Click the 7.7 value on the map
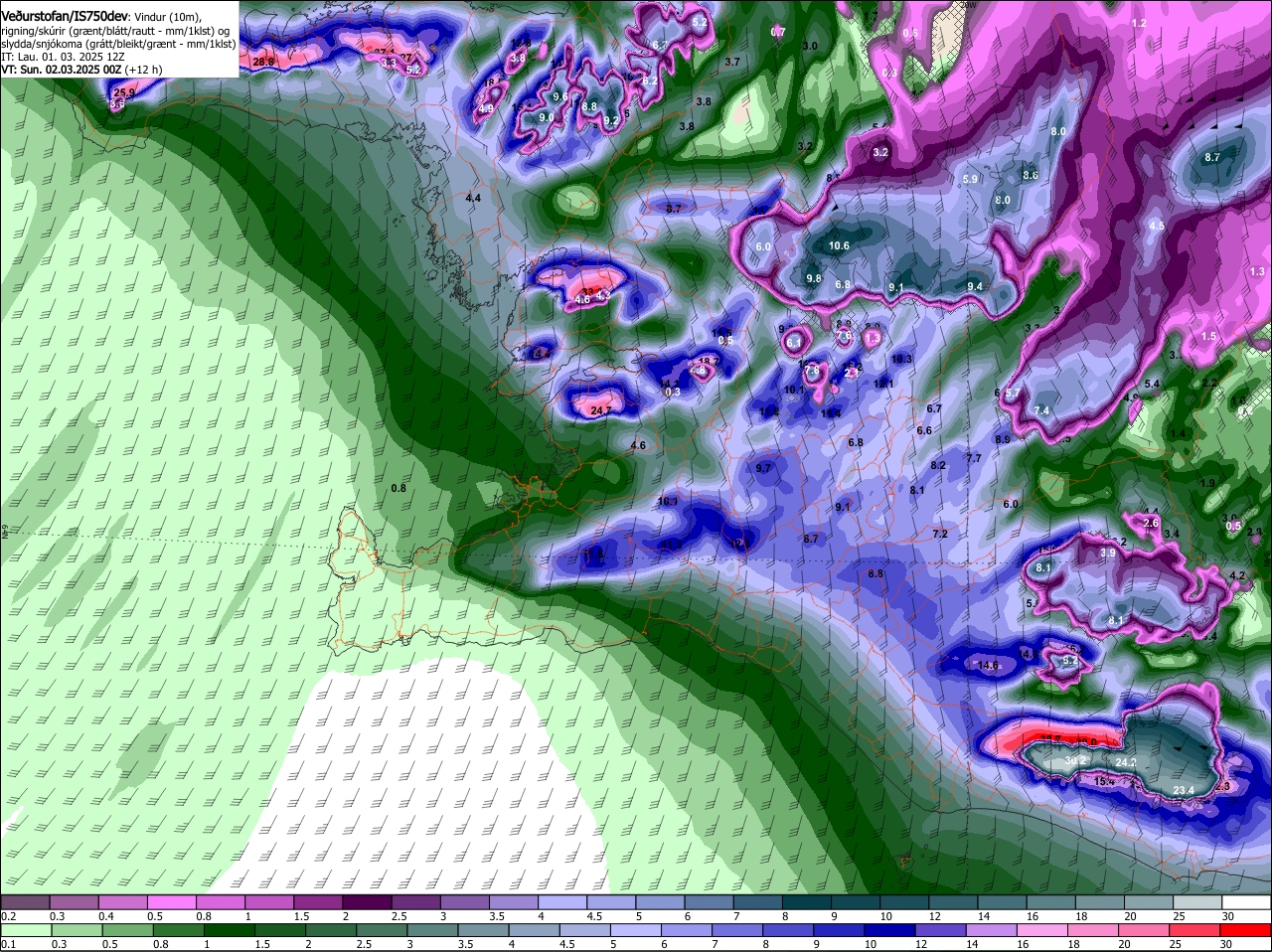 974,458
